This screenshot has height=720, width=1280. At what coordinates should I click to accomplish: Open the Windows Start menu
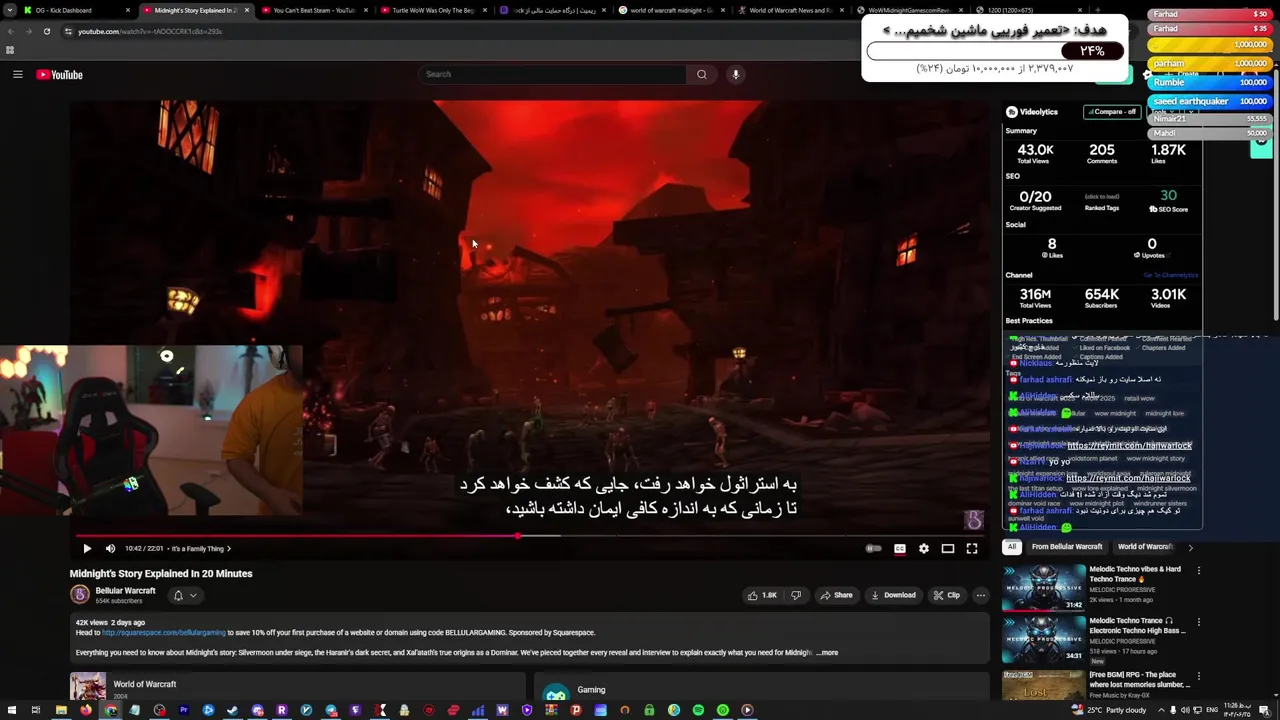click(x=10, y=710)
